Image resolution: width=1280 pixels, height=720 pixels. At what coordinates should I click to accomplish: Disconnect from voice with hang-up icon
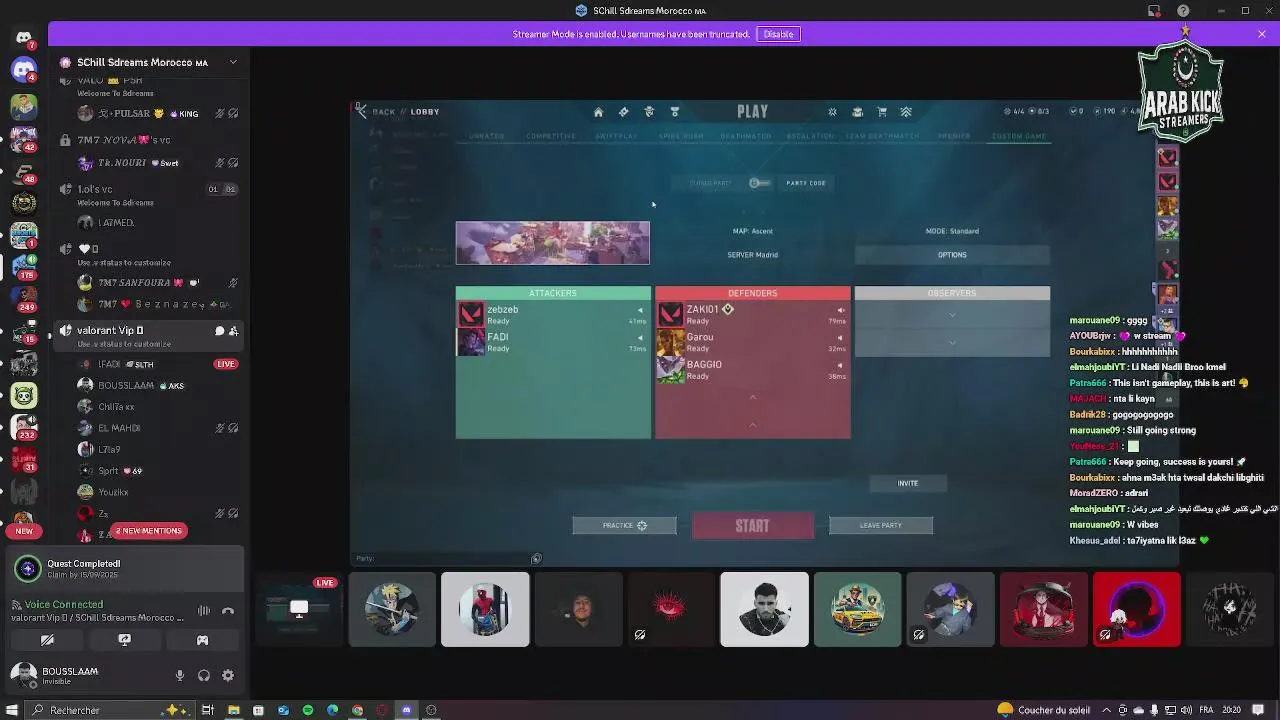coord(228,611)
